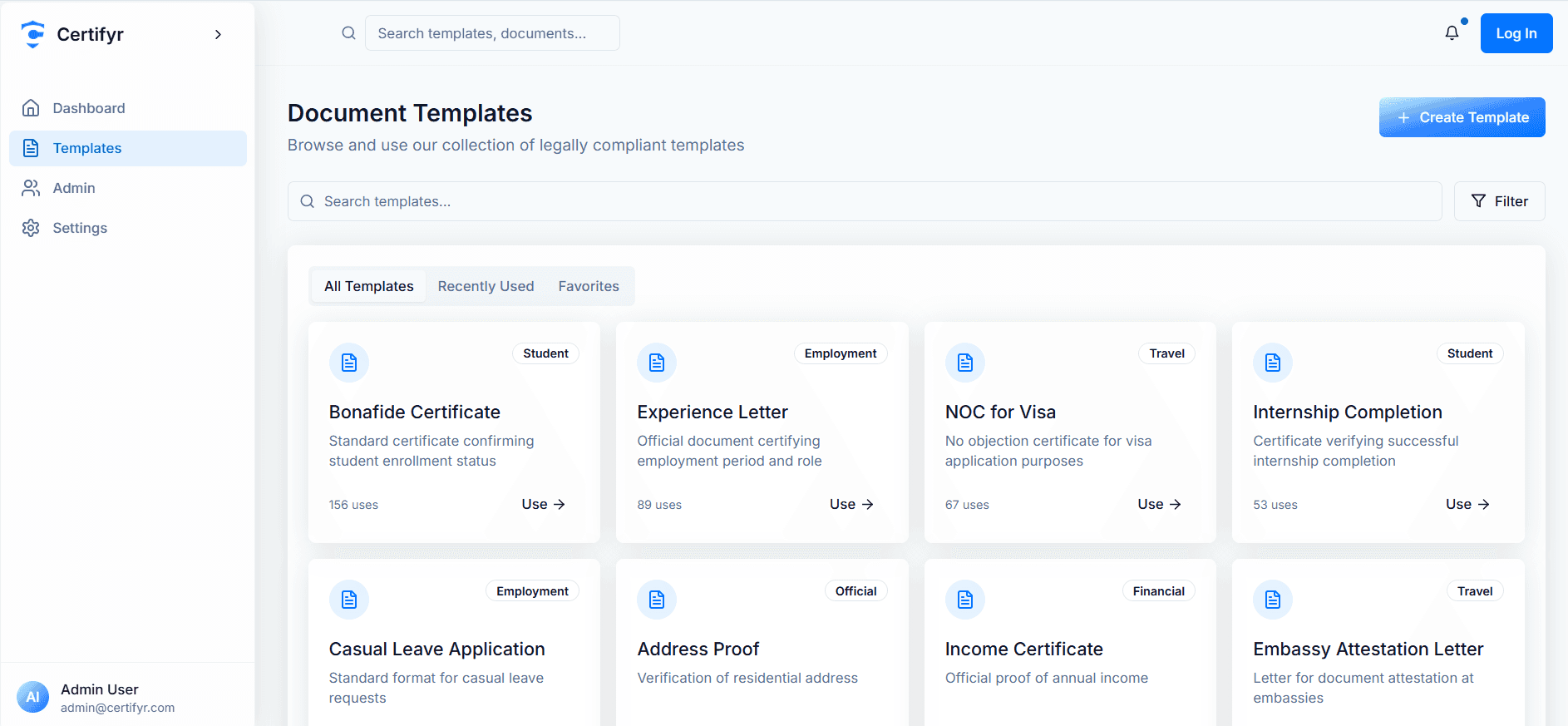
Task: Switch to the All Templates tab
Action: [x=368, y=286]
